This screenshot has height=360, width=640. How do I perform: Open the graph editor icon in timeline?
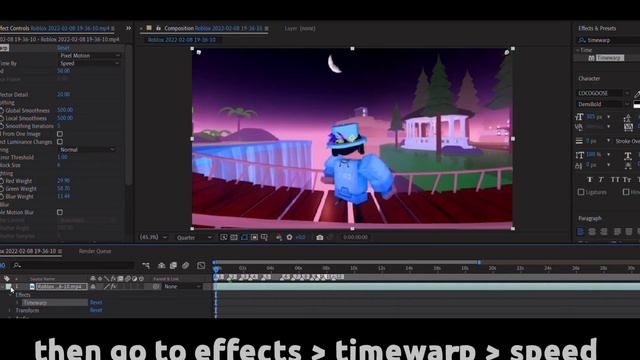(201, 265)
